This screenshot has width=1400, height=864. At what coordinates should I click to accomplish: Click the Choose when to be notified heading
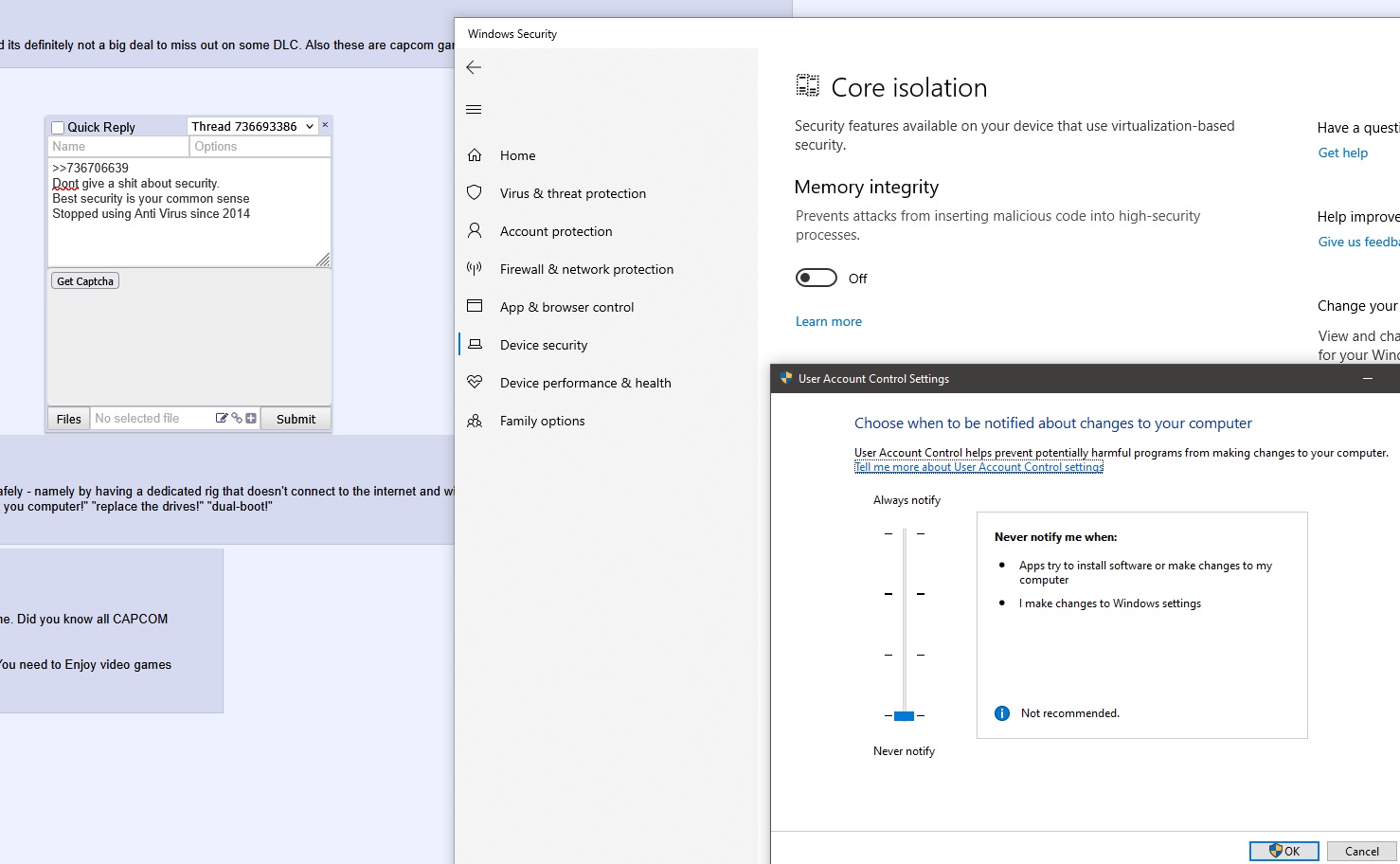[1053, 423]
